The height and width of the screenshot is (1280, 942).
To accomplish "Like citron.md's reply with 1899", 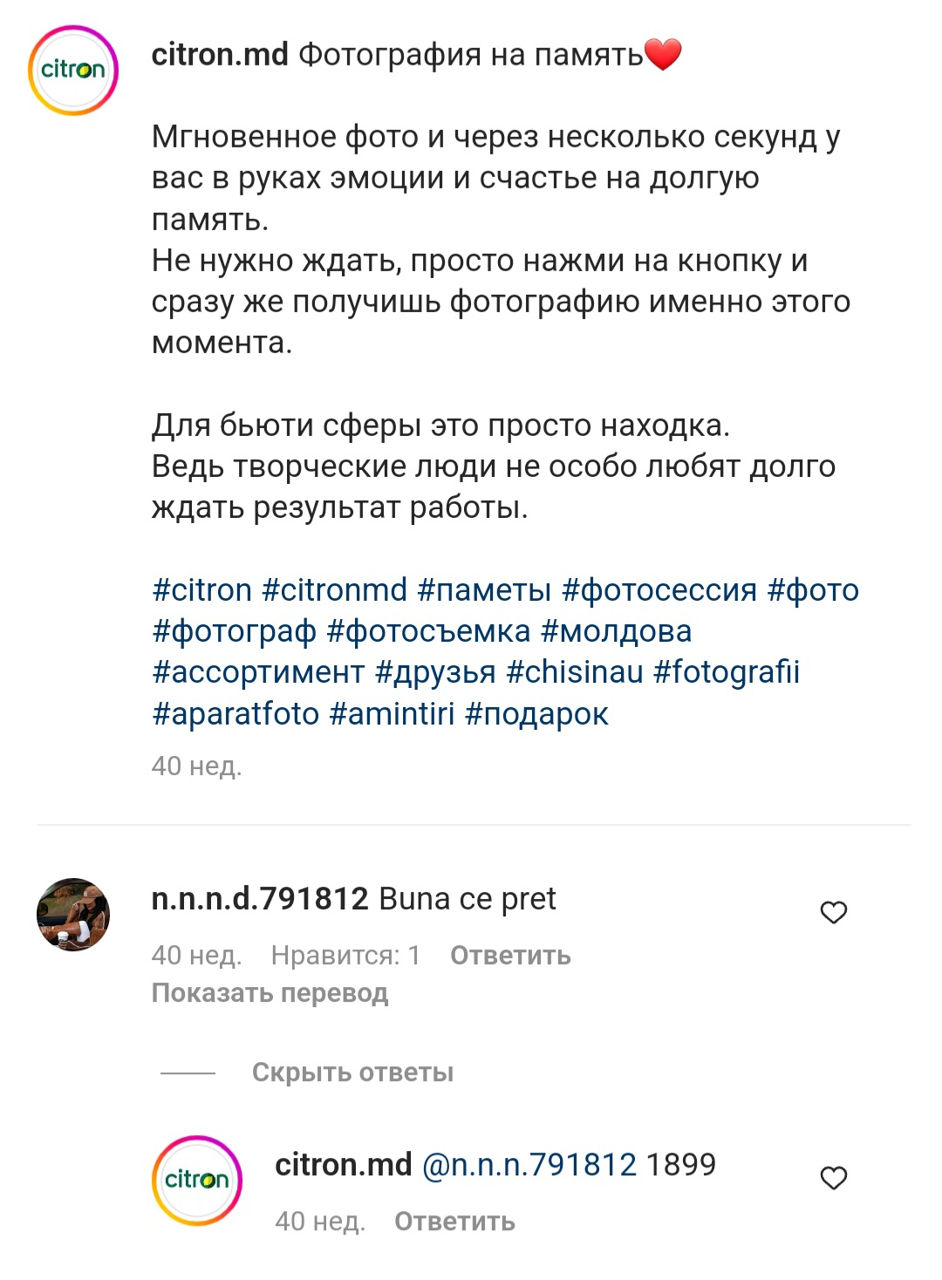I will click(x=833, y=1178).
